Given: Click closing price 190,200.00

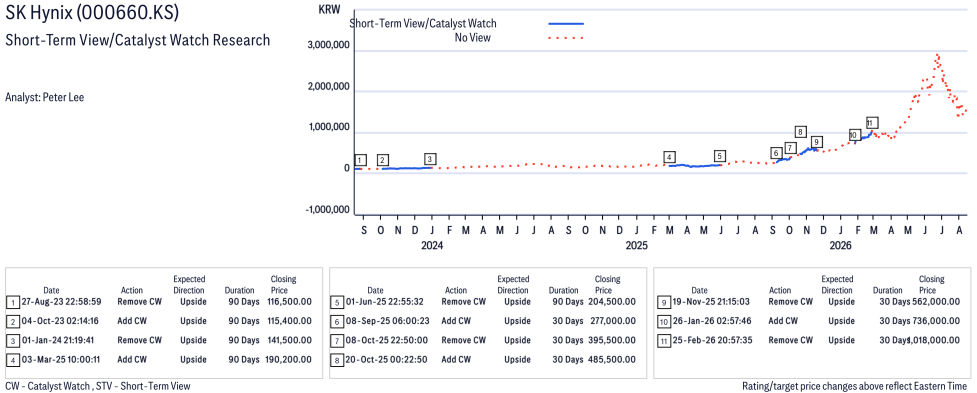Looking at the screenshot, I should coord(287,359).
